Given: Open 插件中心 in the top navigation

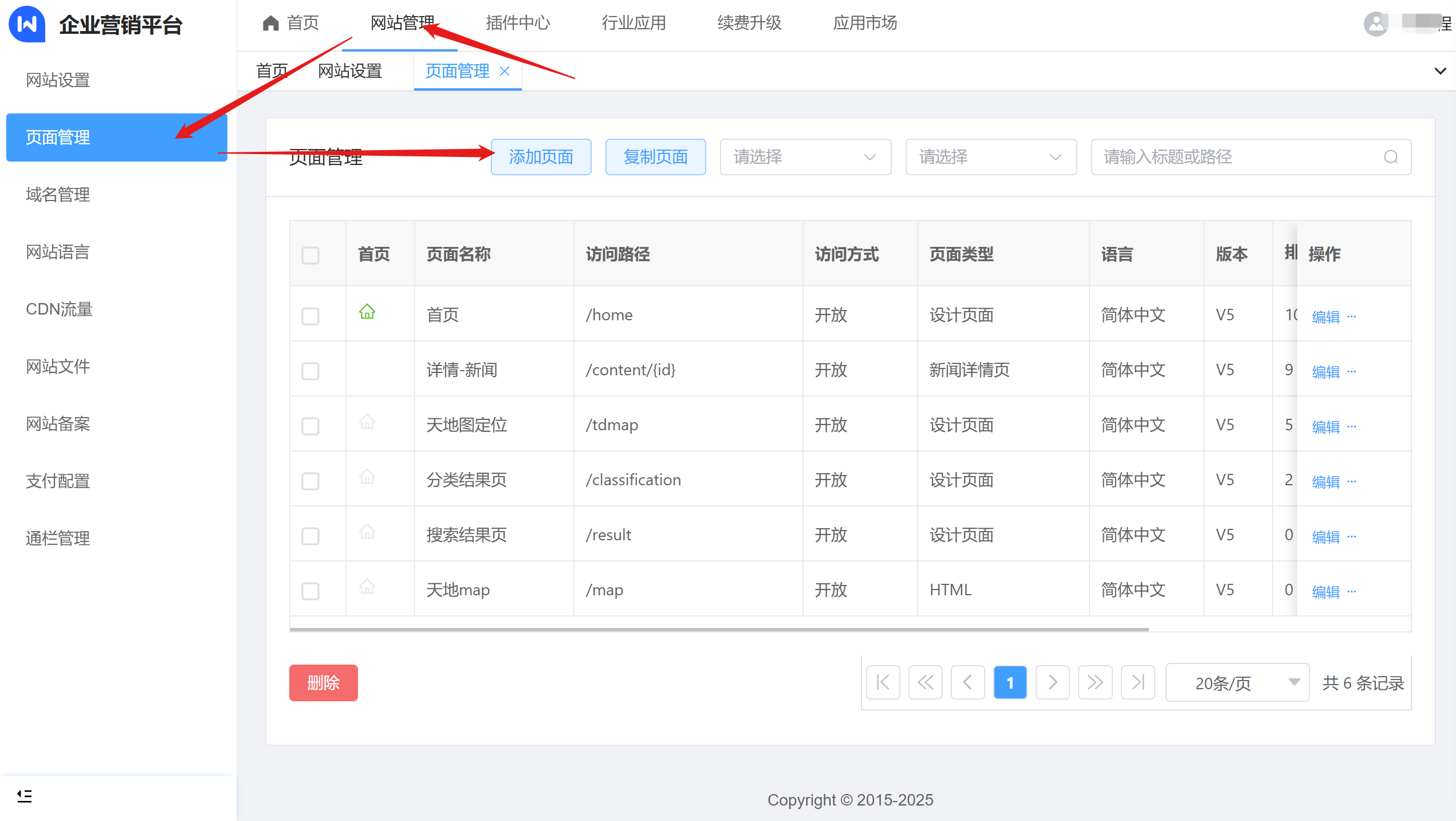Looking at the screenshot, I should click(x=518, y=23).
